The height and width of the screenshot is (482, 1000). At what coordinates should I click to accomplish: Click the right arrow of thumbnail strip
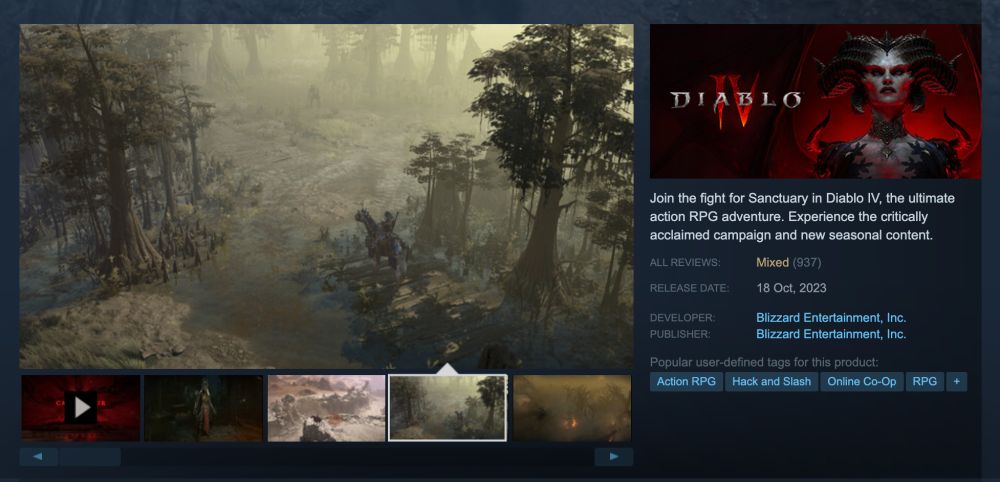click(x=614, y=456)
